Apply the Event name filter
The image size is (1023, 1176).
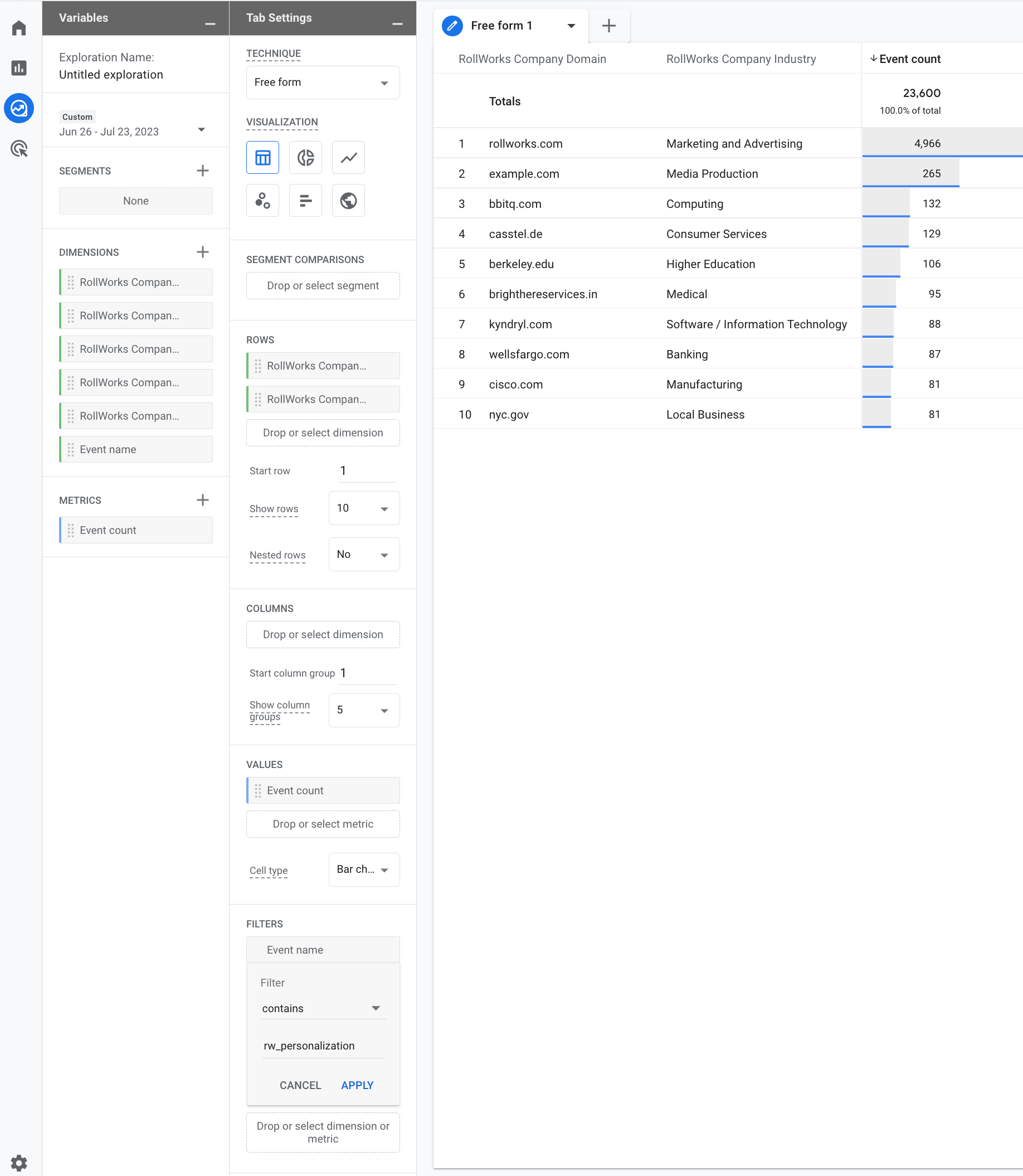[x=357, y=1085]
